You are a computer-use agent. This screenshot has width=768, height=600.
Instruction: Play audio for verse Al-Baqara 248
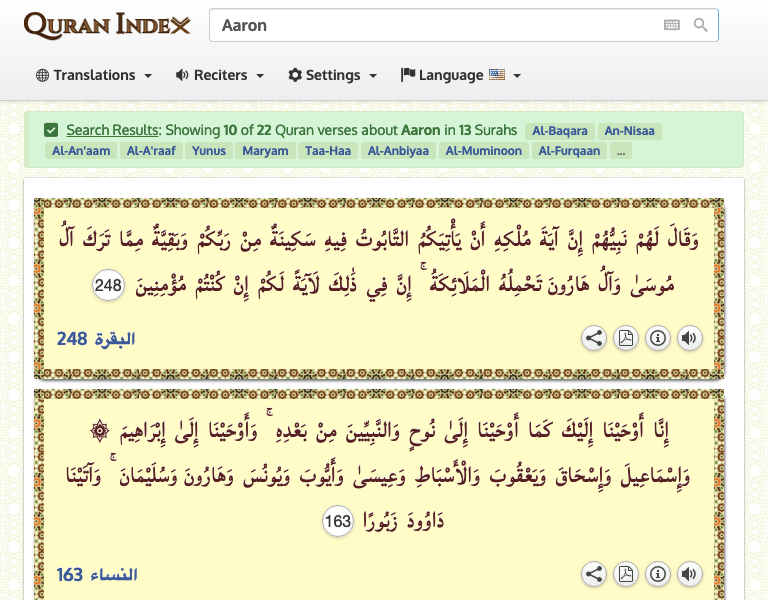point(690,338)
